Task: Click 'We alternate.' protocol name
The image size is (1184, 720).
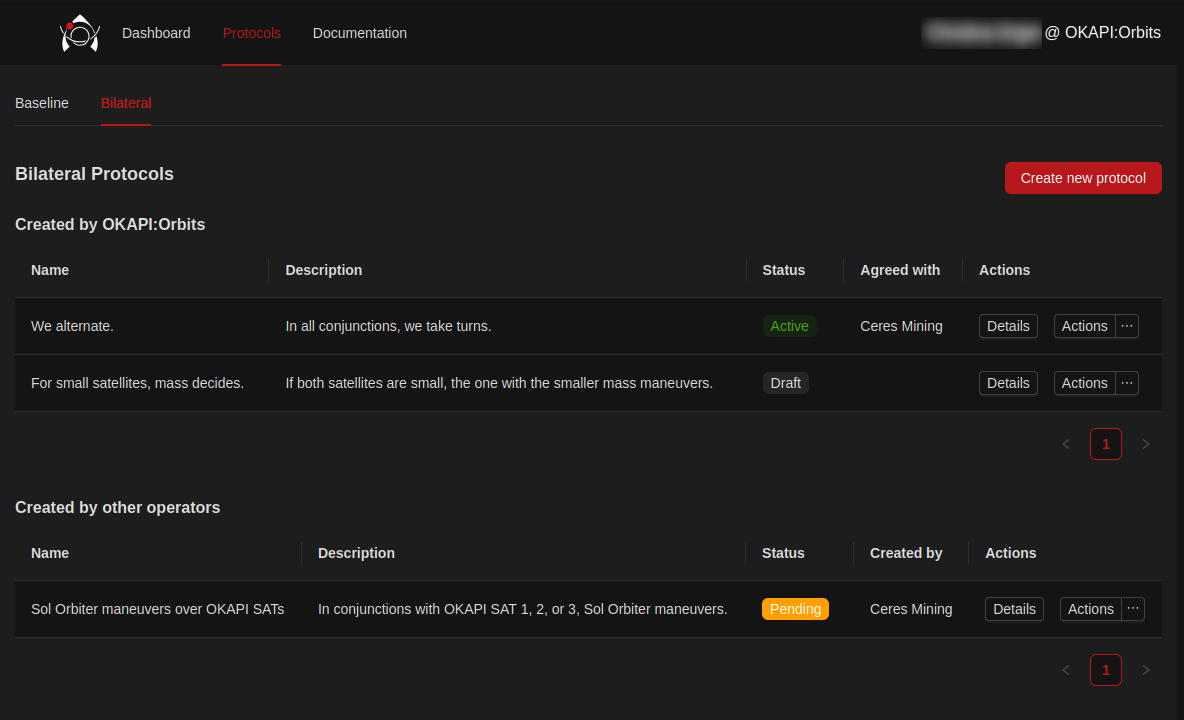Action: pyautogui.click(x=72, y=326)
